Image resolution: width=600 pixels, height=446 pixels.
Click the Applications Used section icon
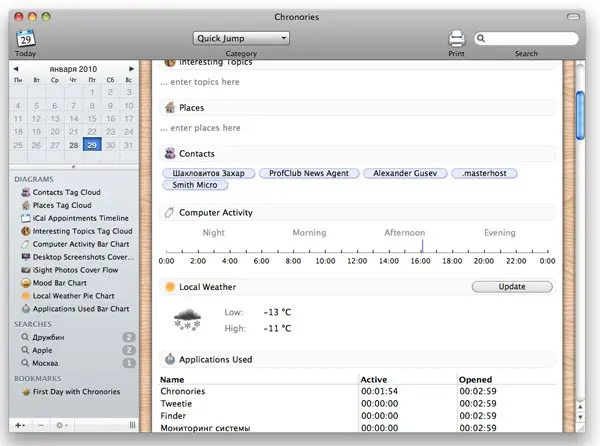[x=170, y=359]
